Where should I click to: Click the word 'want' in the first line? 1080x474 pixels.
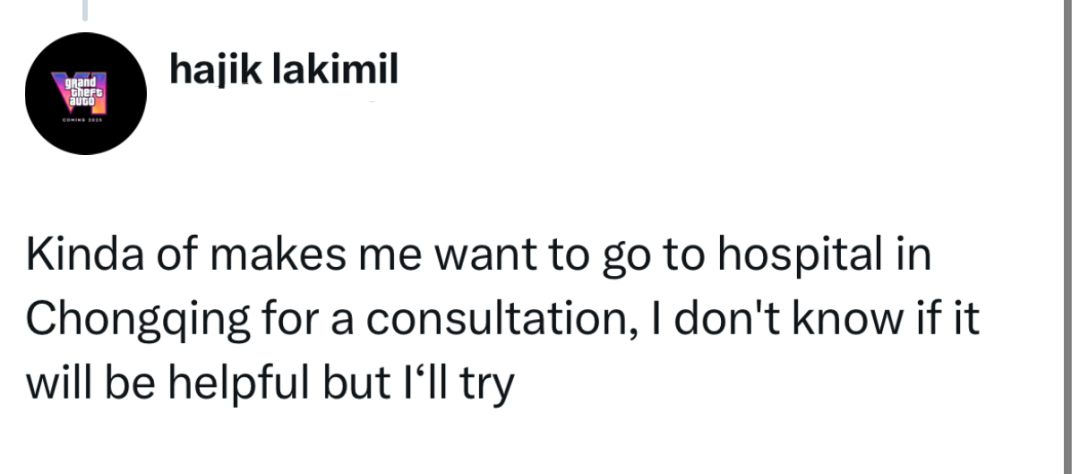[486, 256]
